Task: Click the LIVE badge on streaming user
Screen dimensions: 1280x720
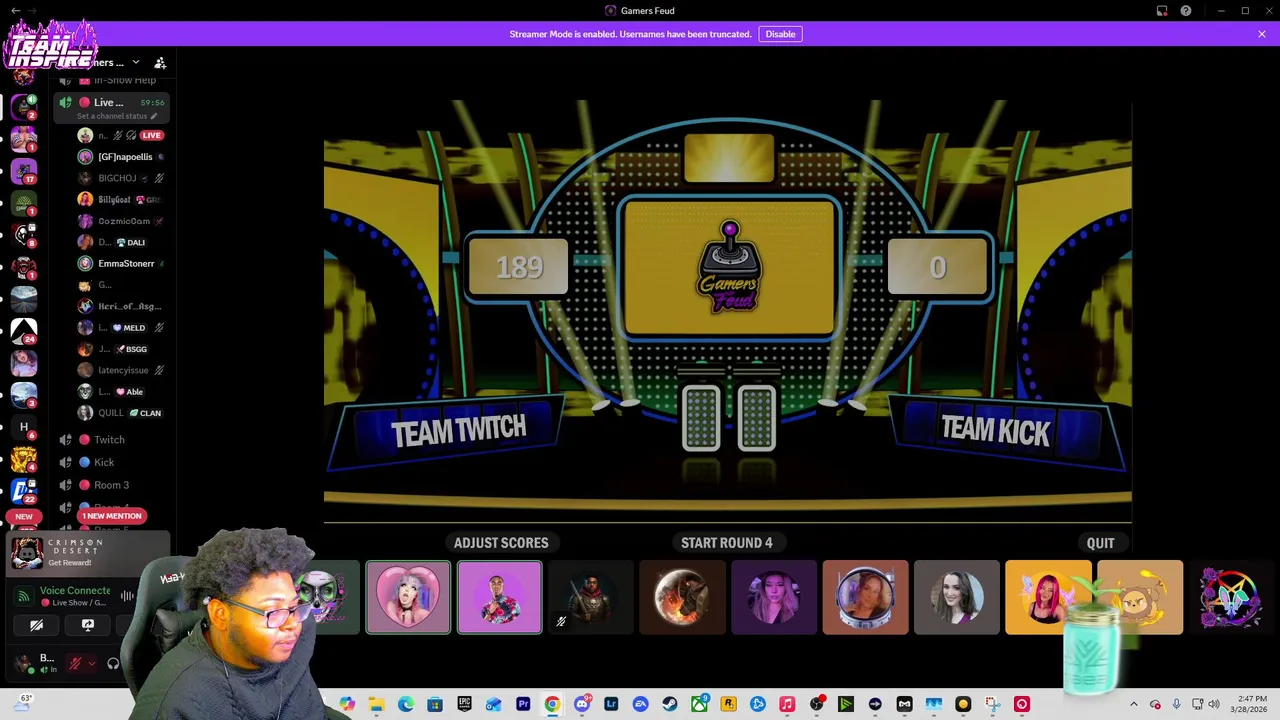Action: pos(151,135)
